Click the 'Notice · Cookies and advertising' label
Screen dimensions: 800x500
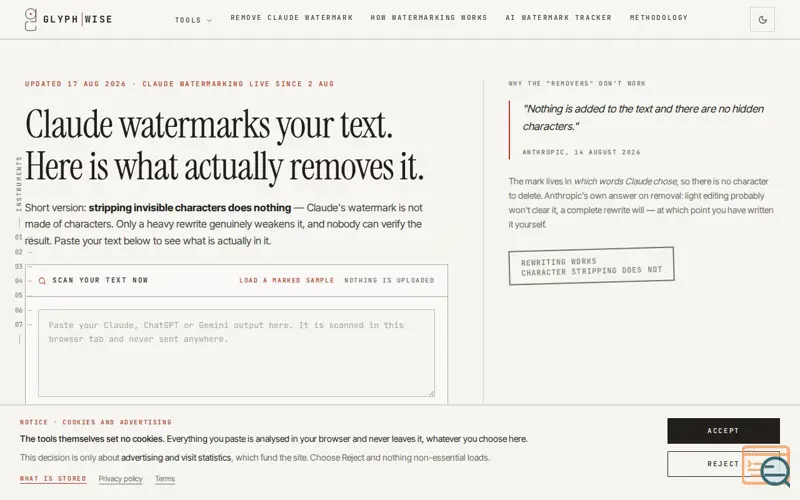96,422
